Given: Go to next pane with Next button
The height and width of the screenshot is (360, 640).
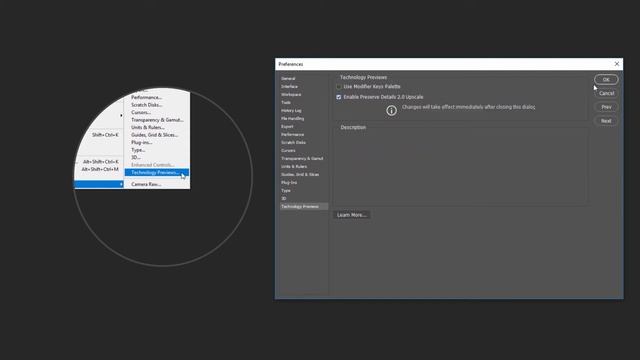Looking at the screenshot, I should tap(606, 121).
